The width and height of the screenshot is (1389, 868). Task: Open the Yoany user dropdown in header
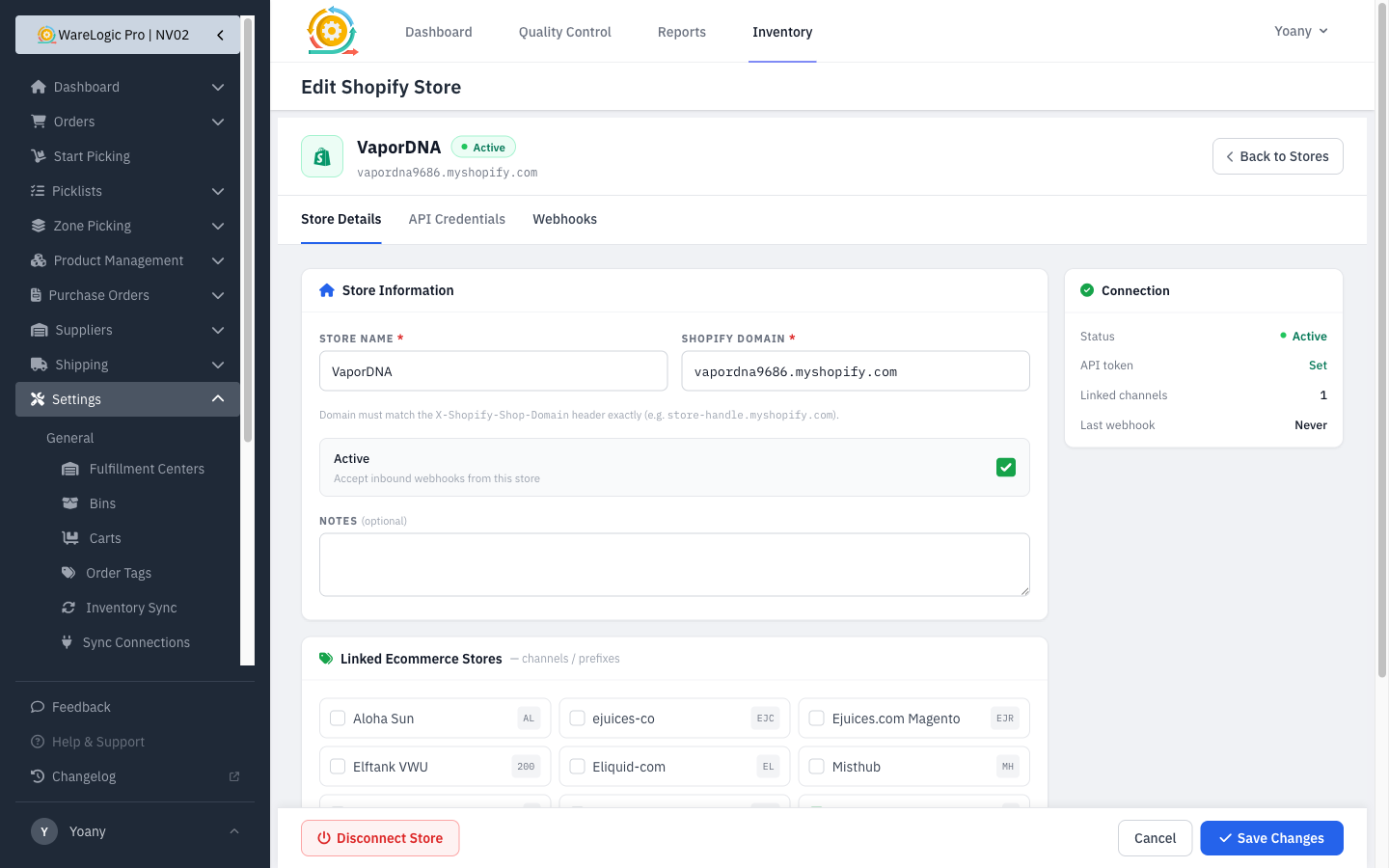point(1301,31)
